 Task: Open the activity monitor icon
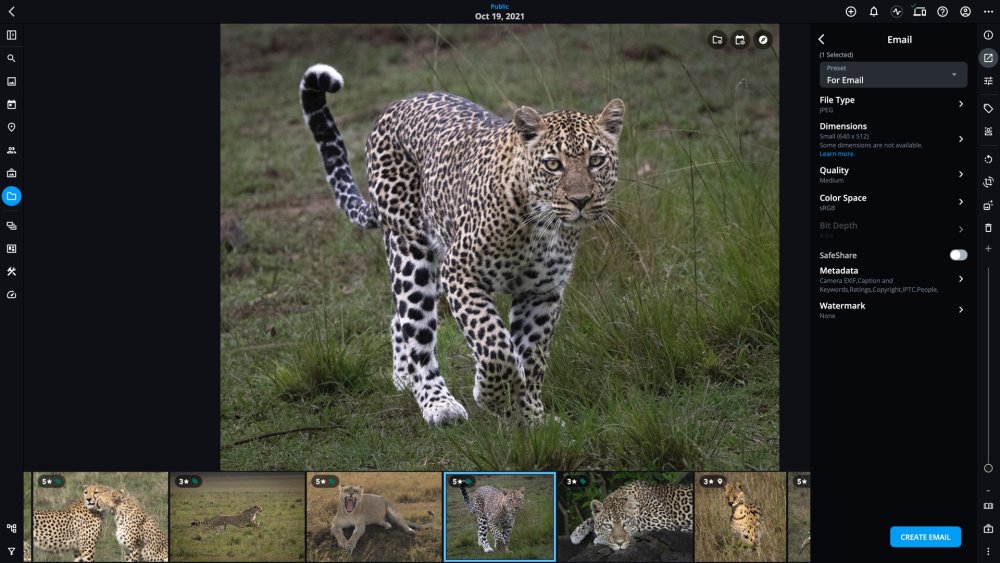(897, 11)
